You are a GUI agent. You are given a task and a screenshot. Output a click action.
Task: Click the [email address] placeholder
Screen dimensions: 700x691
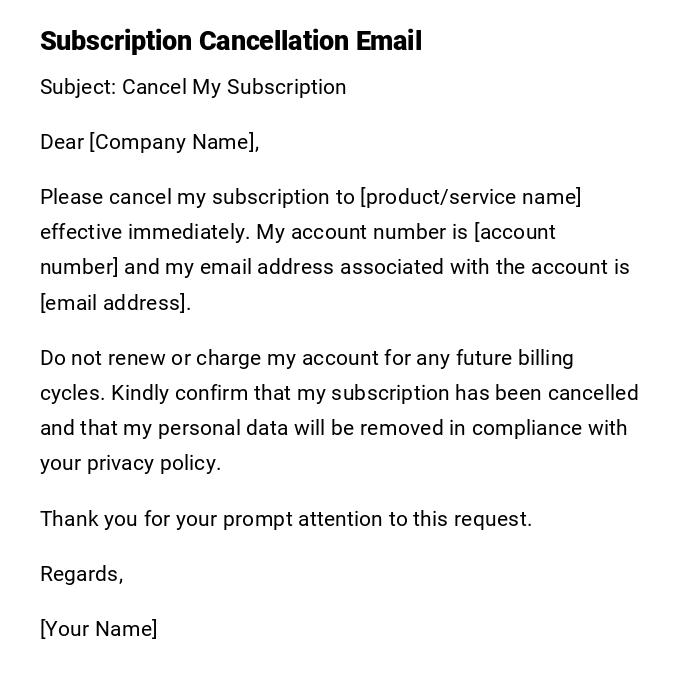tap(113, 303)
